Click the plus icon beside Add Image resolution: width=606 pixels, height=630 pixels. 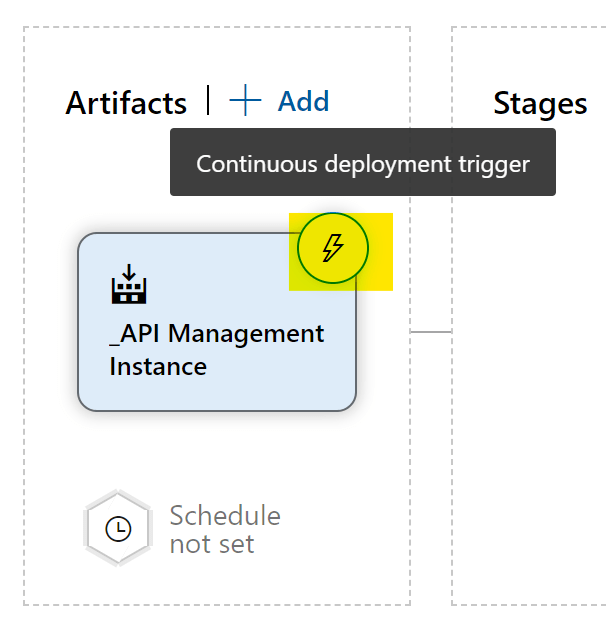[x=245, y=101]
